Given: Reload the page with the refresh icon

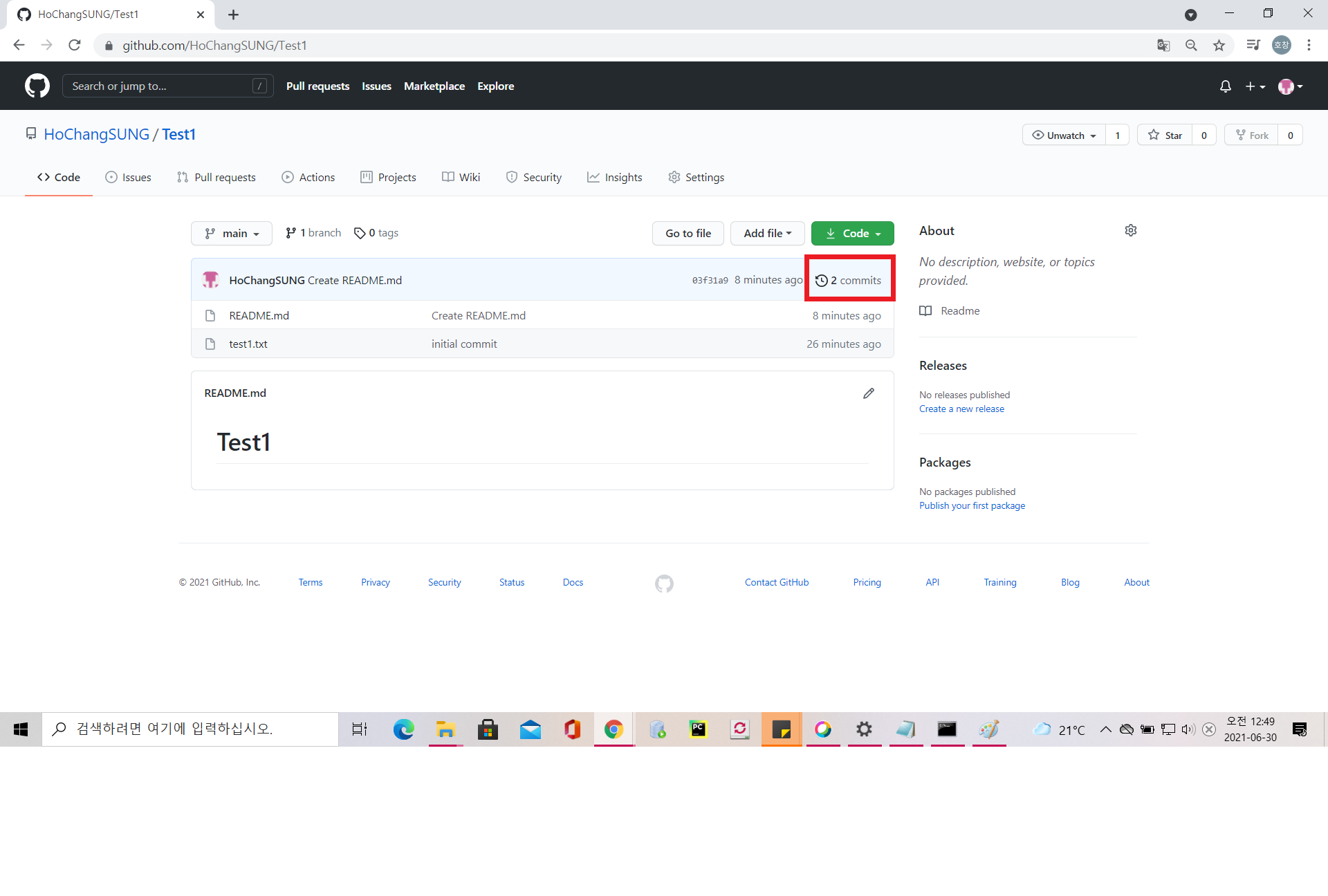Looking at the screenshot, I should coord(75,46).
